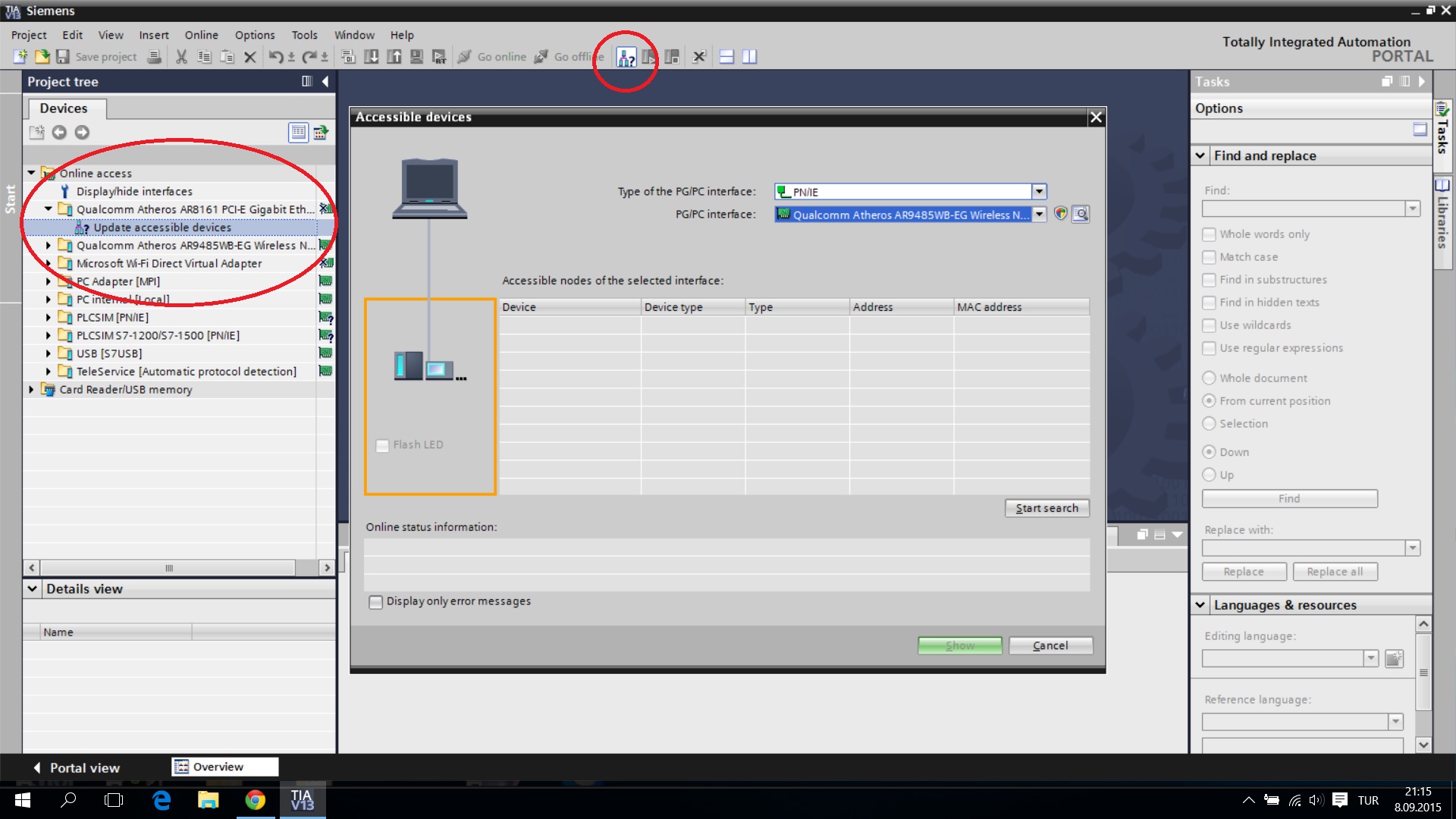Split editor space vertically icon
Image resolution: width=1456 pixels, height=819 pixels.
pos(749,57)
